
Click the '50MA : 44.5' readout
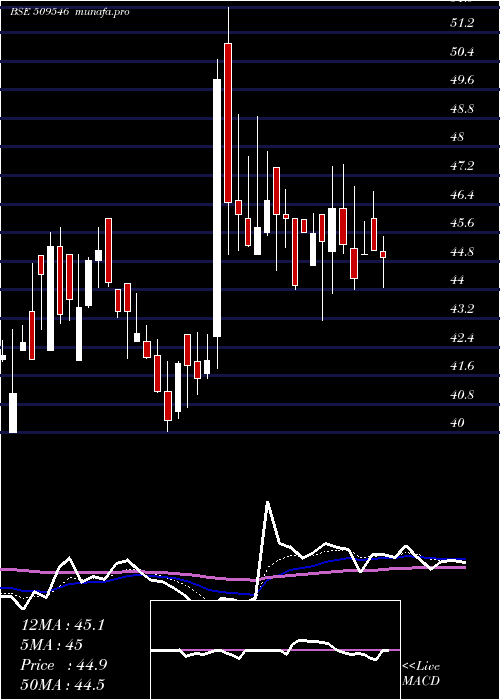point(62,685)
